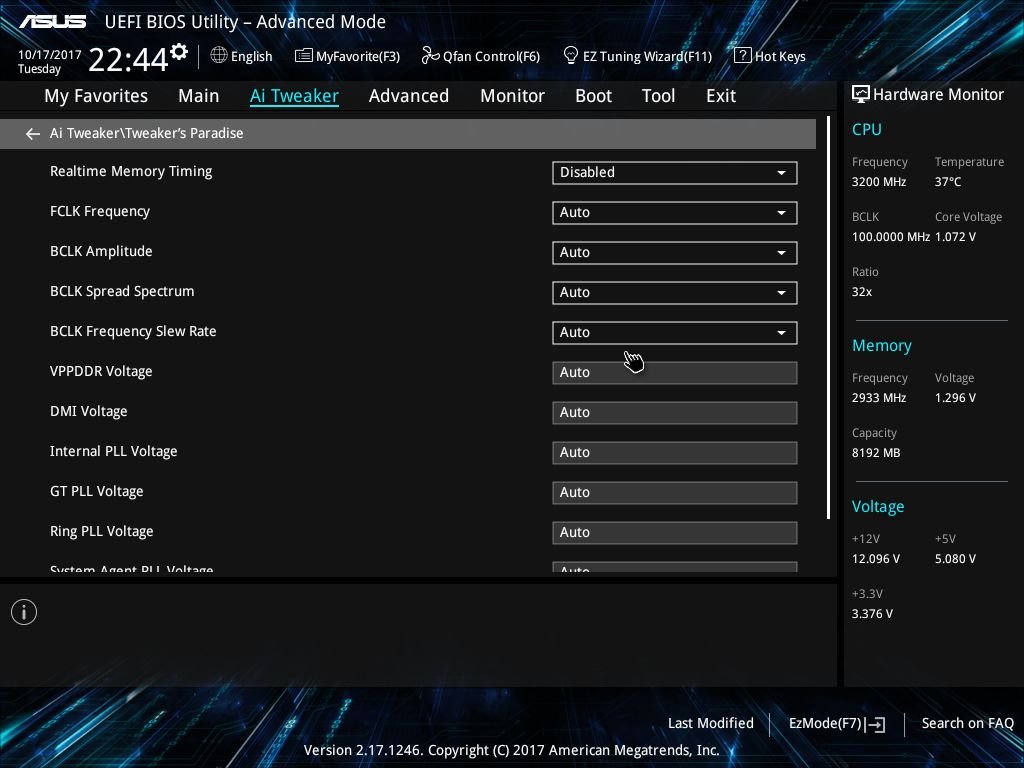Switch to My Favorites tab
The image size is (1024, 768).
[x=96, y=96]
